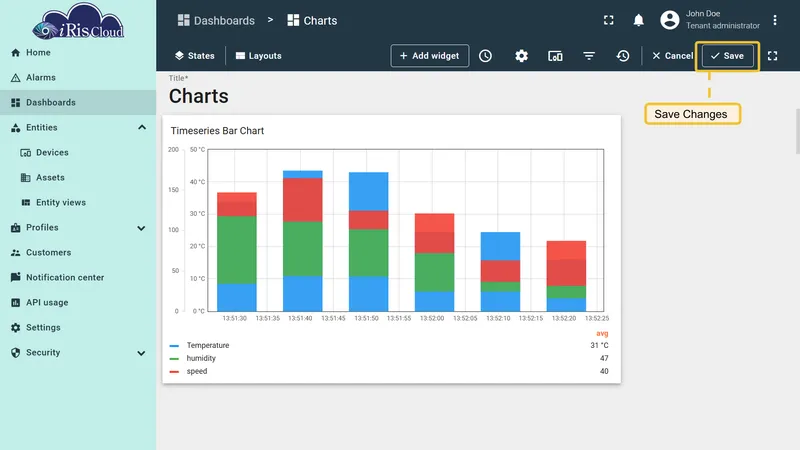Collapse the Entities section chevron

[x=142, y=127]
